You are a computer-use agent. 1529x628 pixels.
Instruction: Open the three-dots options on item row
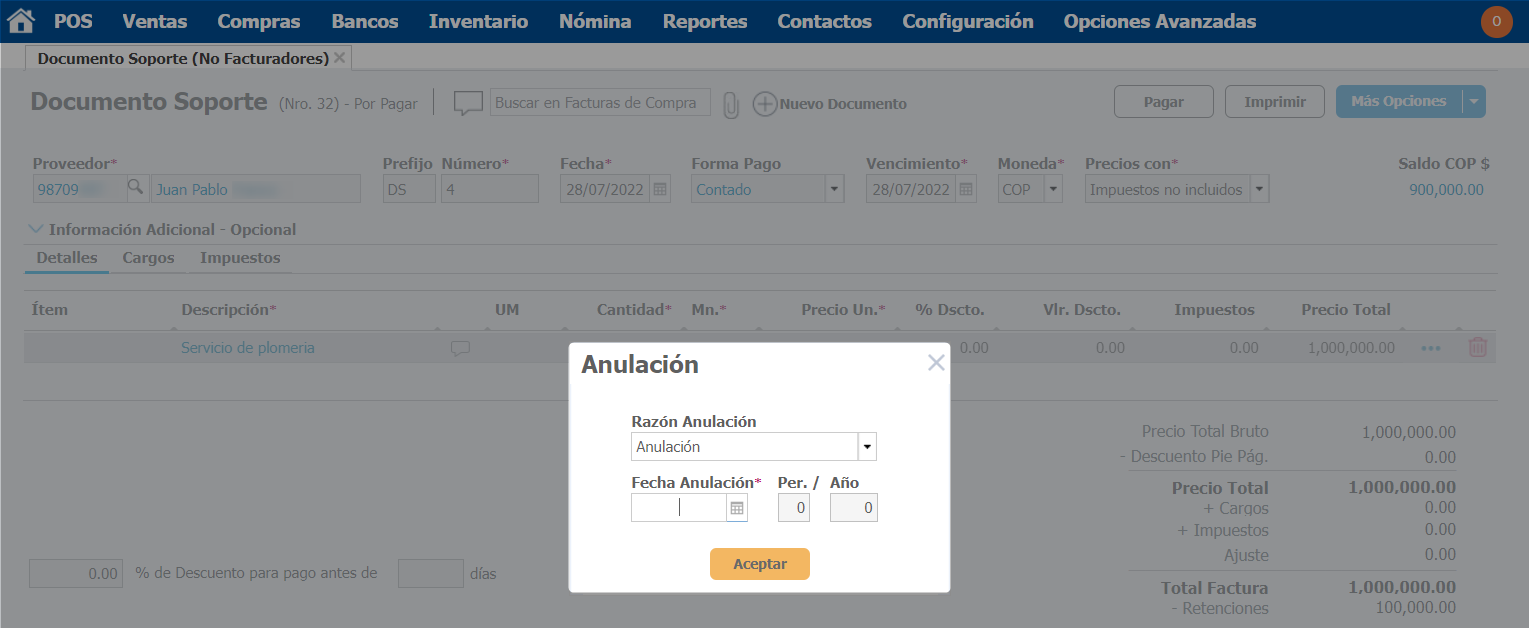1431,348
